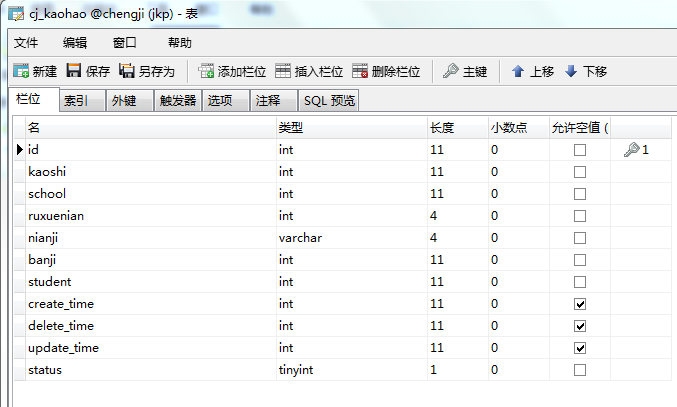
Task: Click the Type (类型) column header
Action: [x=352, y=128]
